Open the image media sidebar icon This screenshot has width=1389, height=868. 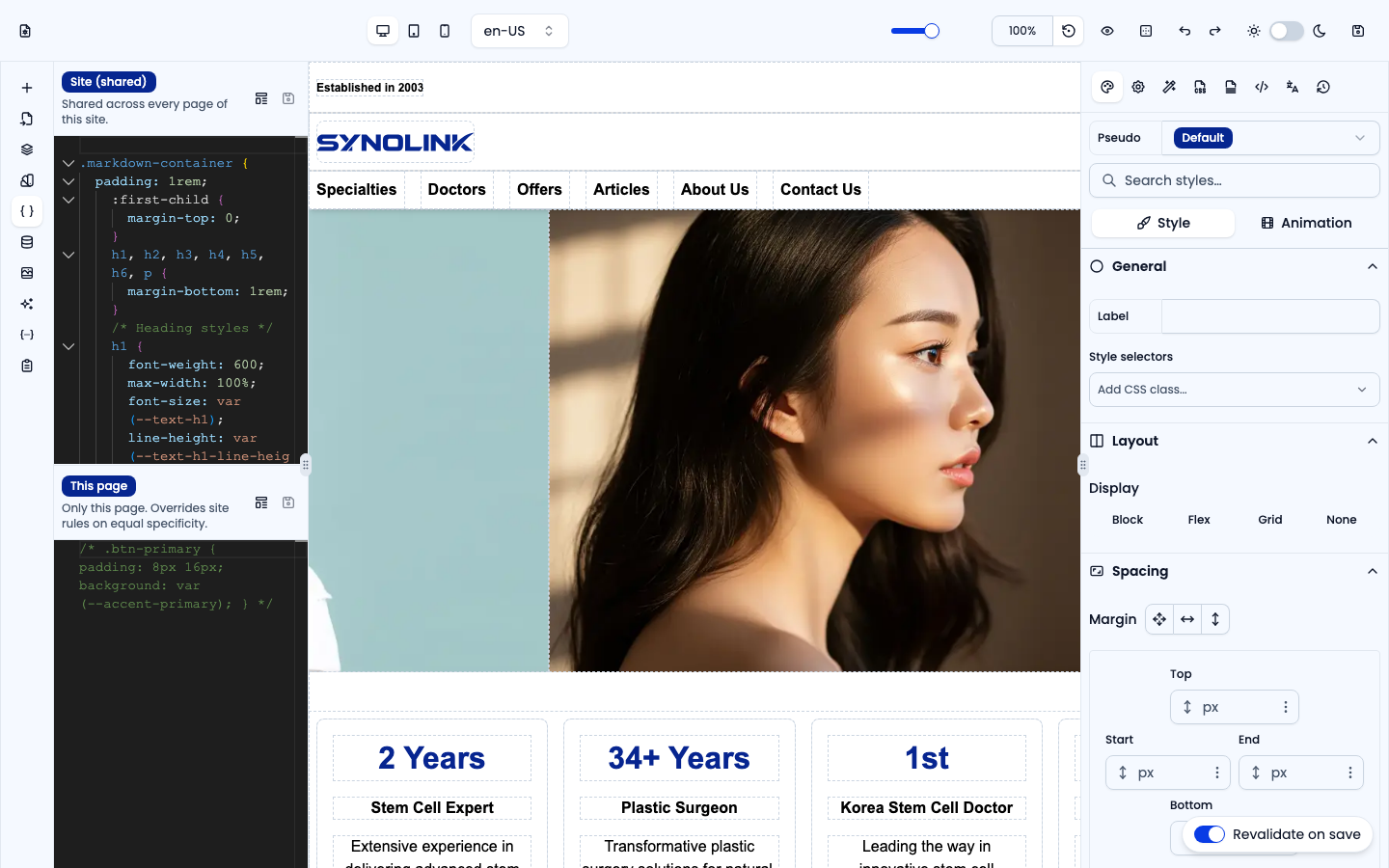pyautogui.click(x=27, y=273)
